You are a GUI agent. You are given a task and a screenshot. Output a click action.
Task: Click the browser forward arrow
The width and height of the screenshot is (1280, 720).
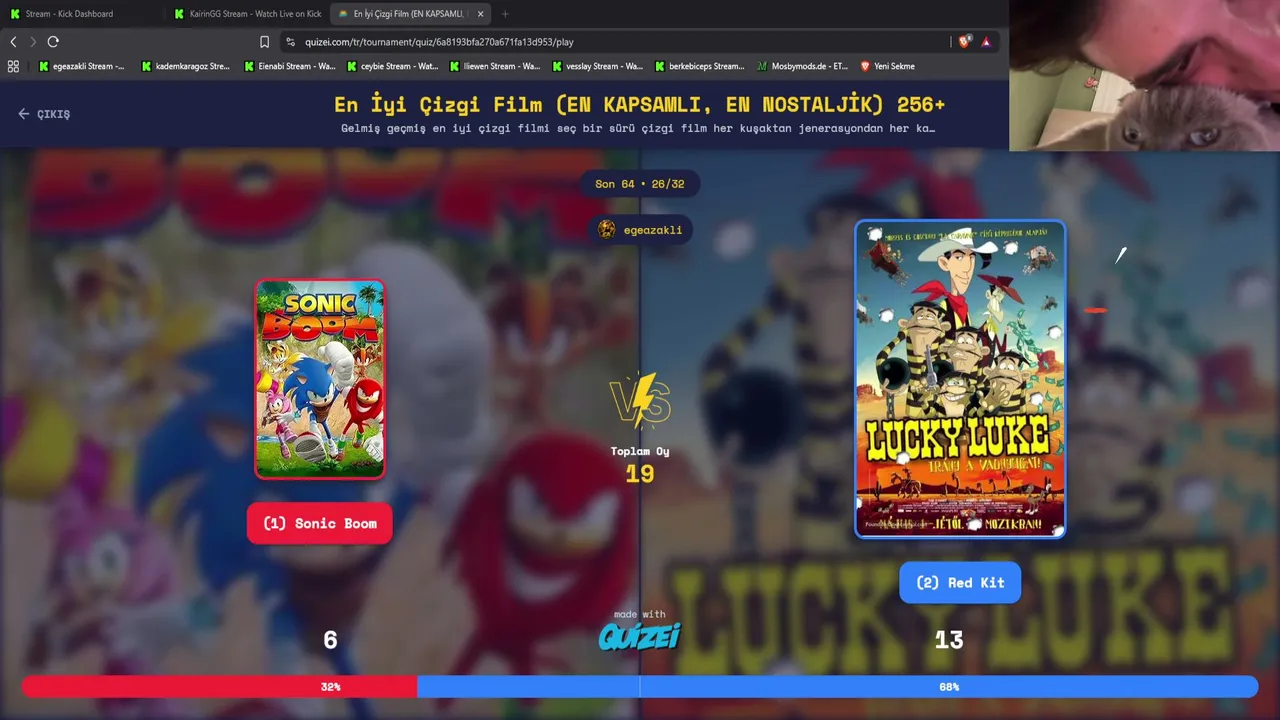pos(32,42)
